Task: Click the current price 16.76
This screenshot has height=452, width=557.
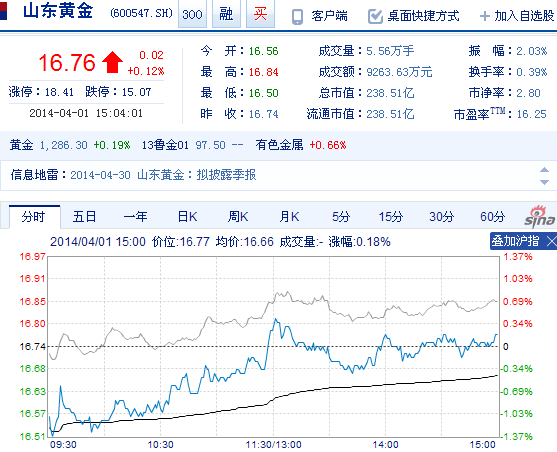Action: [67, 63]
